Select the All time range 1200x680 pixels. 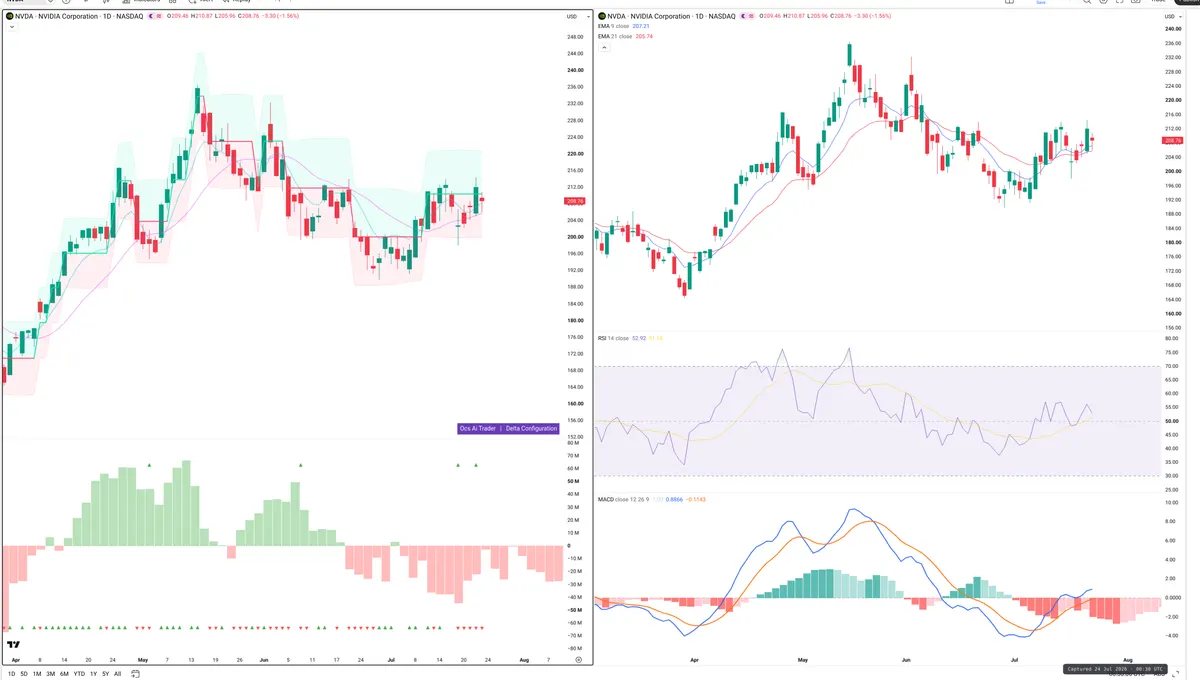(117, 674)
